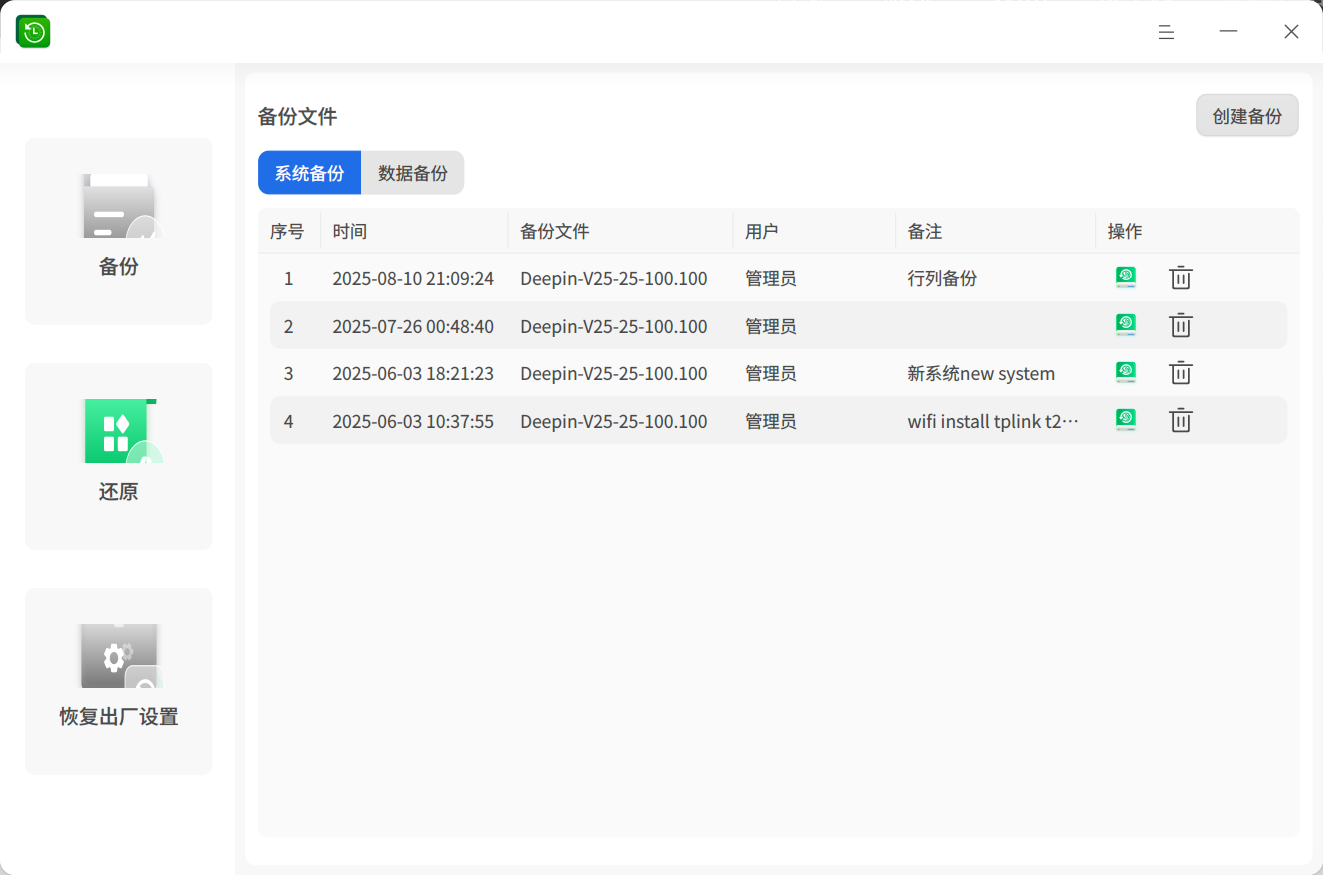Click 管理员 user cell in row 4

point(771,421)
